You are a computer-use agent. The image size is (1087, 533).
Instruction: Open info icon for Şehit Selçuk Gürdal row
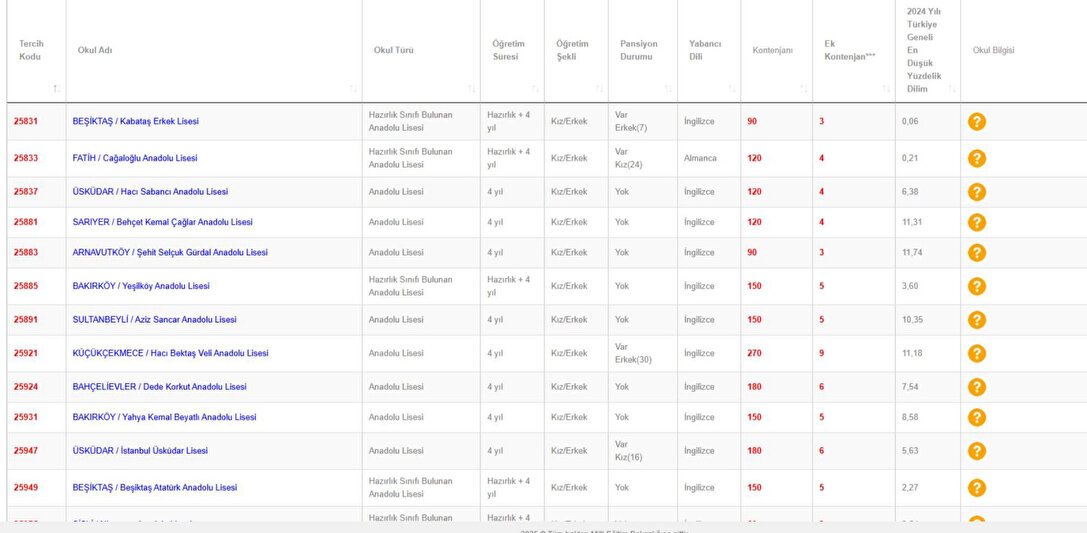(977, 253)
